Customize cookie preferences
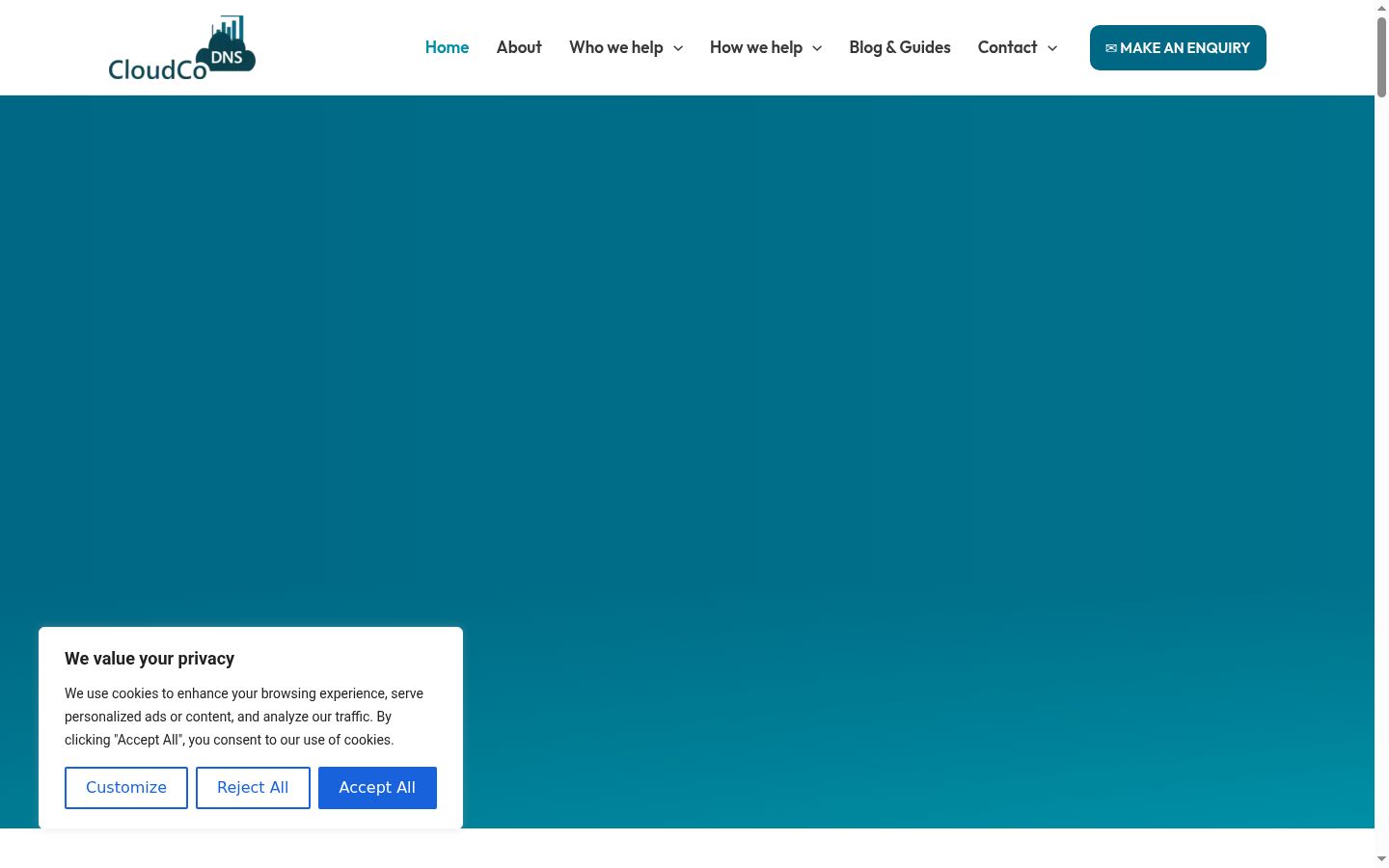Viewport: 1389px width, 868px height. pos(126,788)
